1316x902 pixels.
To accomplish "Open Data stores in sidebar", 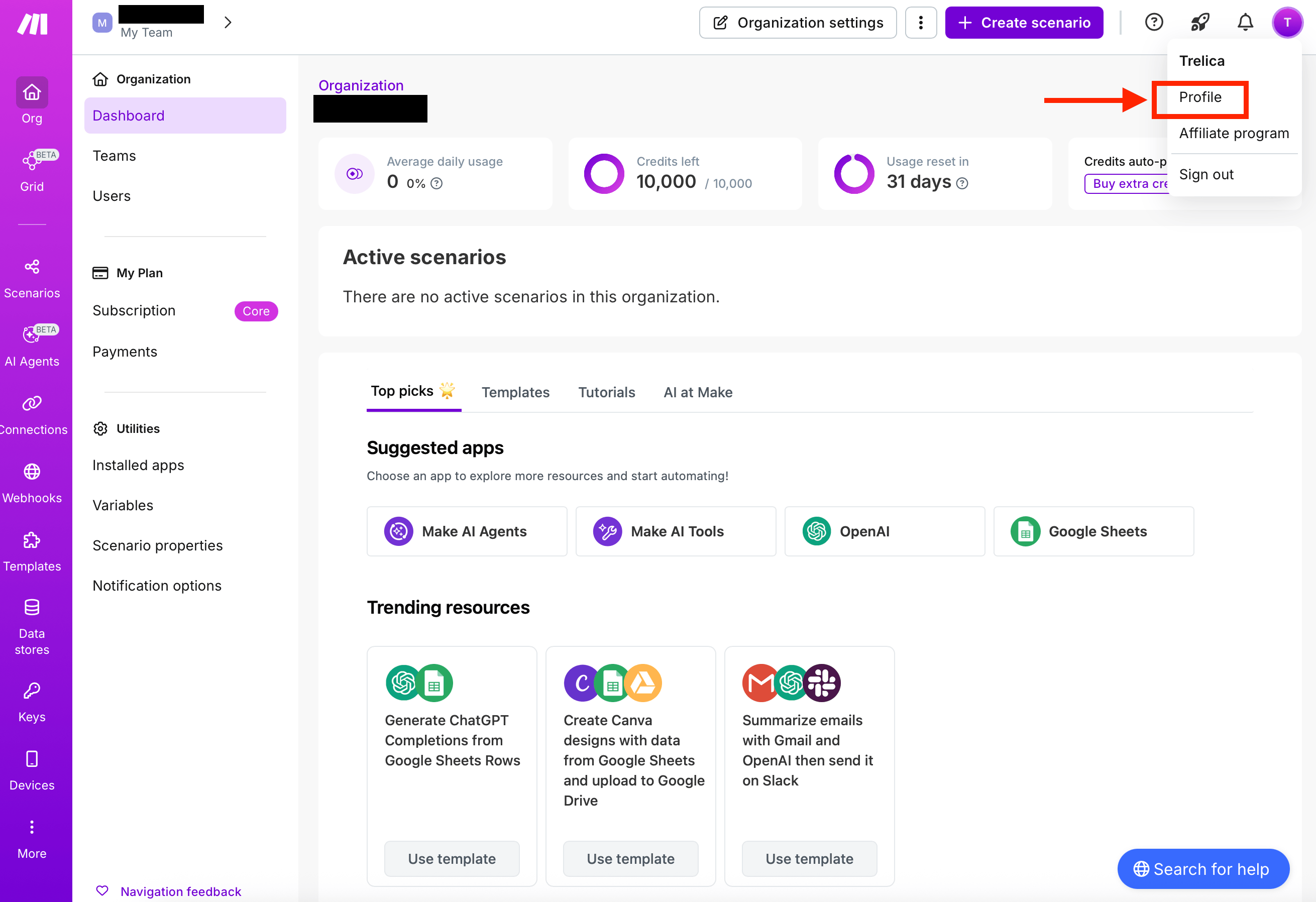I will [32, 626].
